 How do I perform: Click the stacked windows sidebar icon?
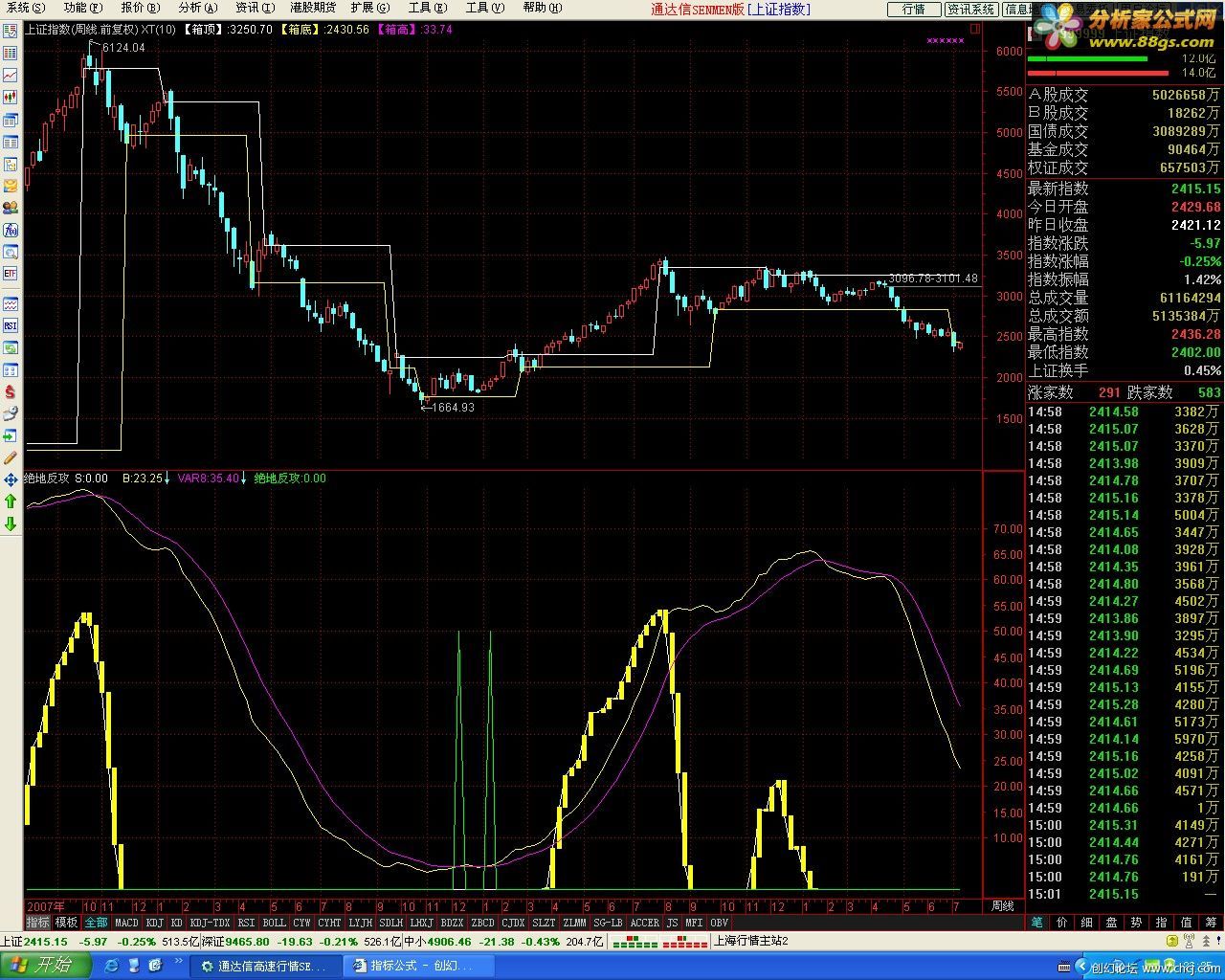11,120
